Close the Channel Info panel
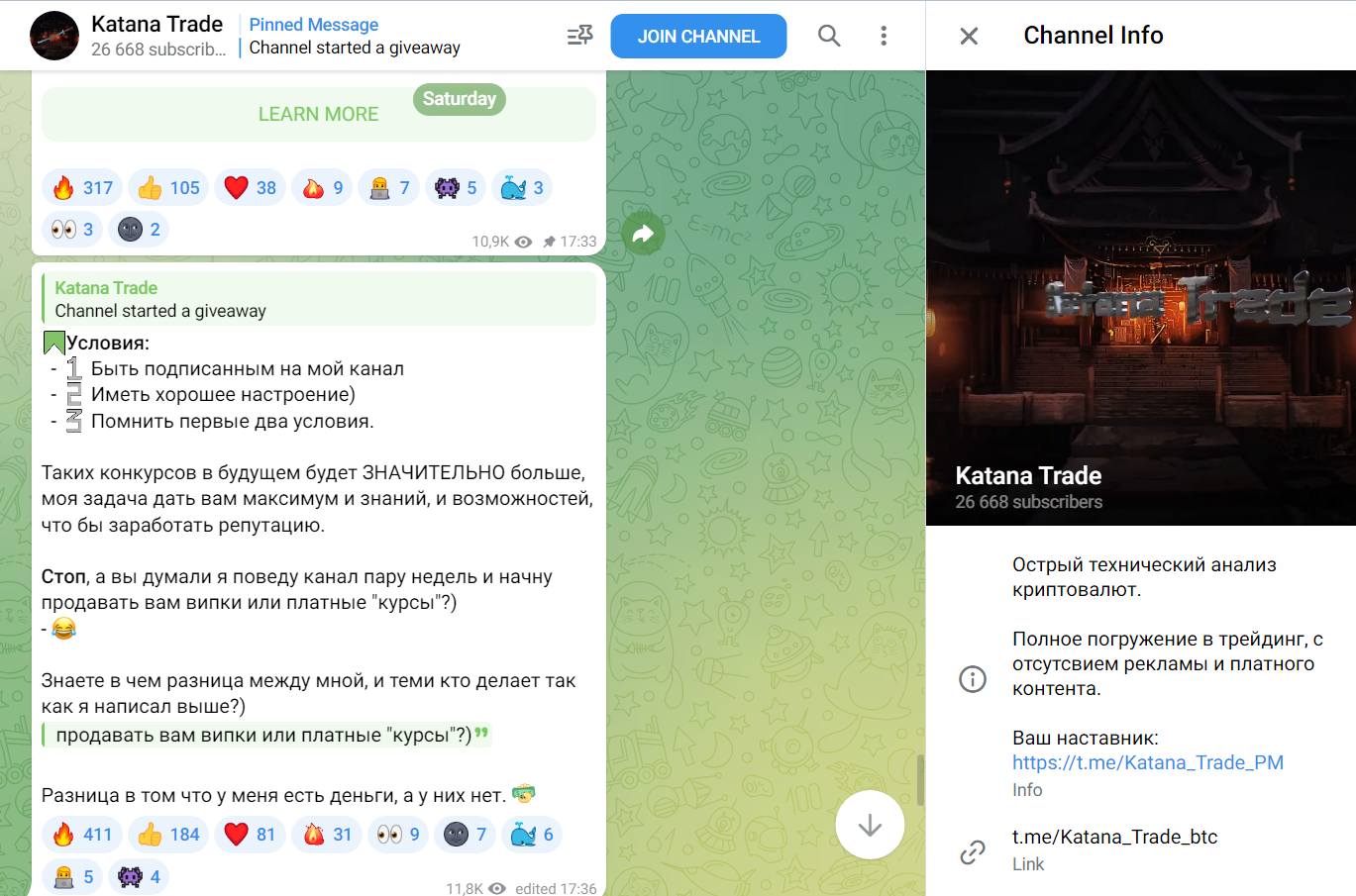The height and width of the screenshot is (896, 1356). tap(969, 36)
